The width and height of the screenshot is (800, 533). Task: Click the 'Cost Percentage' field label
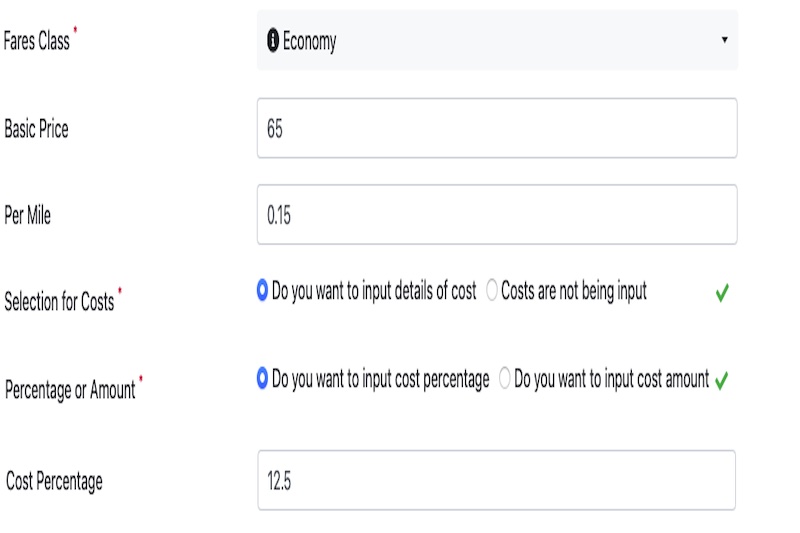click(x=54, y=481)
